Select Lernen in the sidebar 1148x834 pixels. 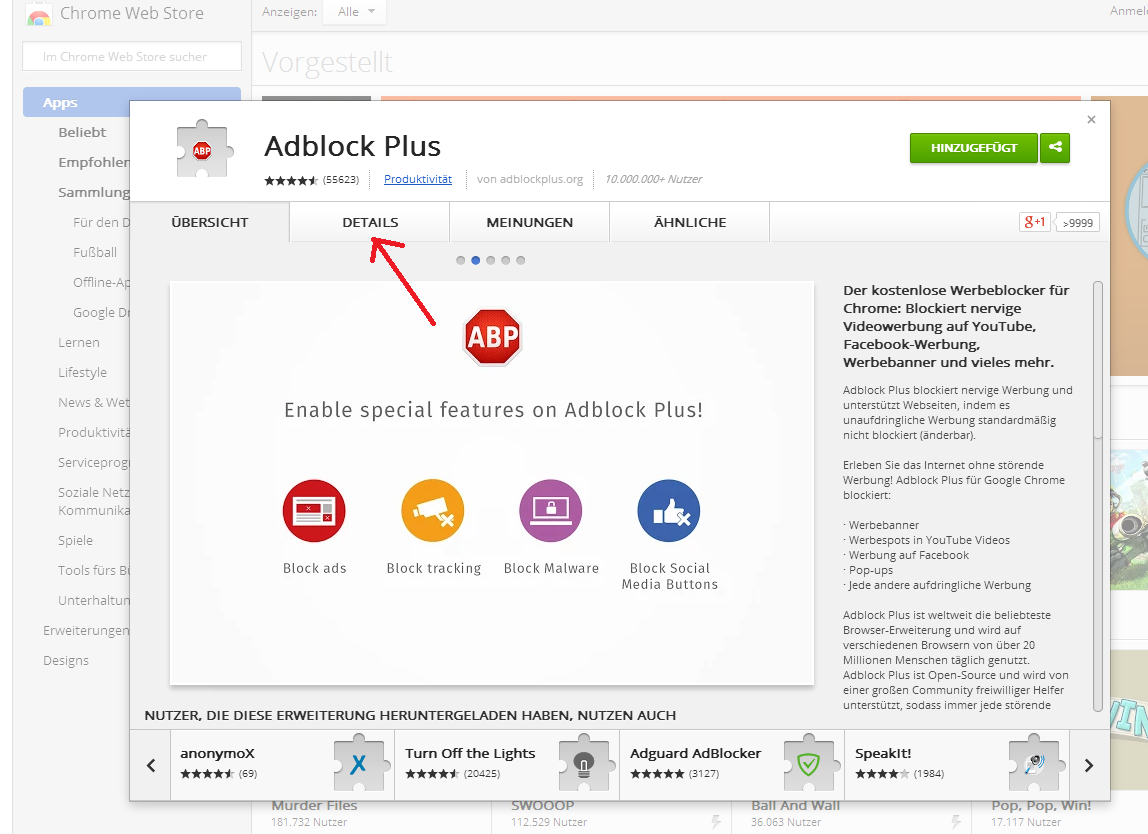(78, 342)
